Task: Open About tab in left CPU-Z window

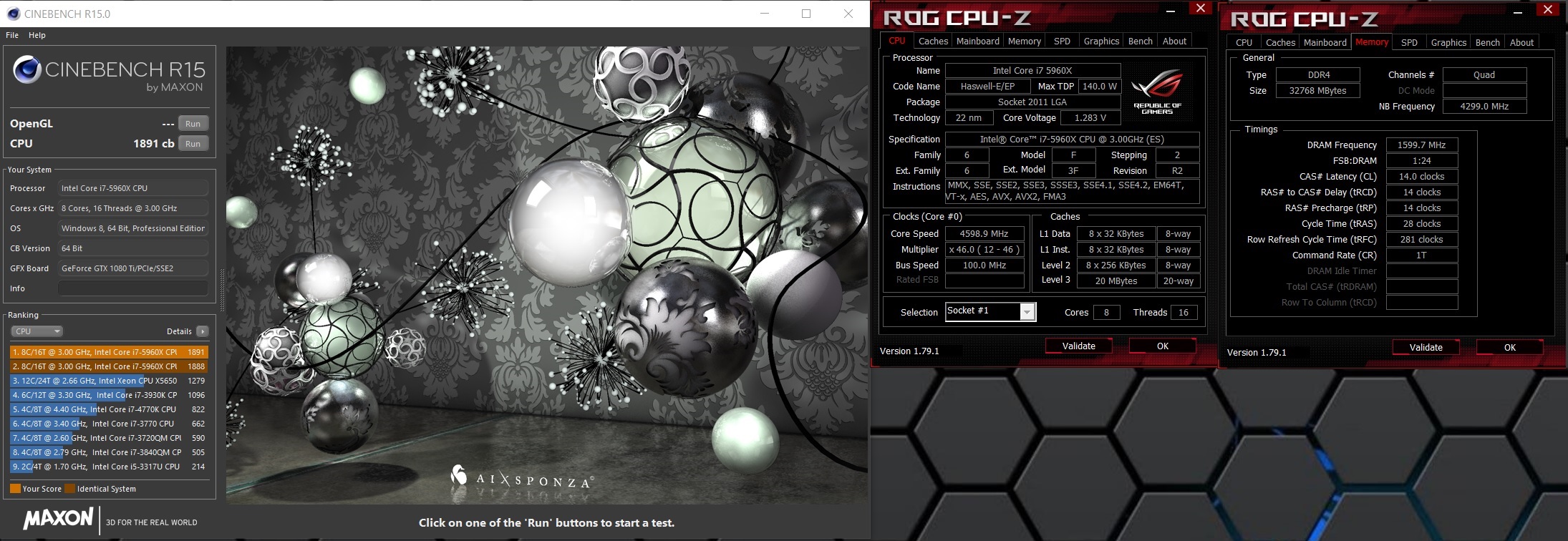Action: pyautogui.click(x=1174, y=42)
